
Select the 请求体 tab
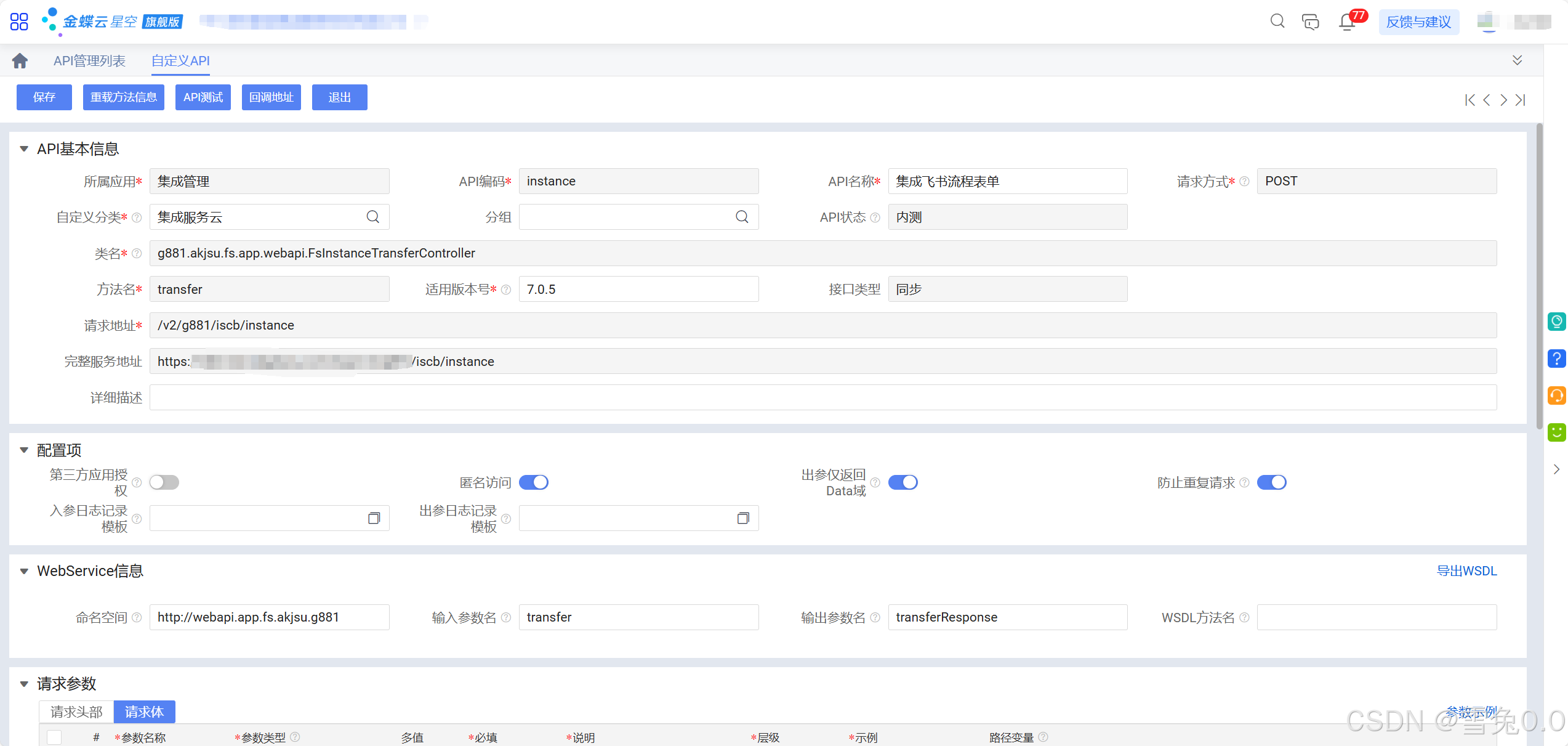(145, 712)
